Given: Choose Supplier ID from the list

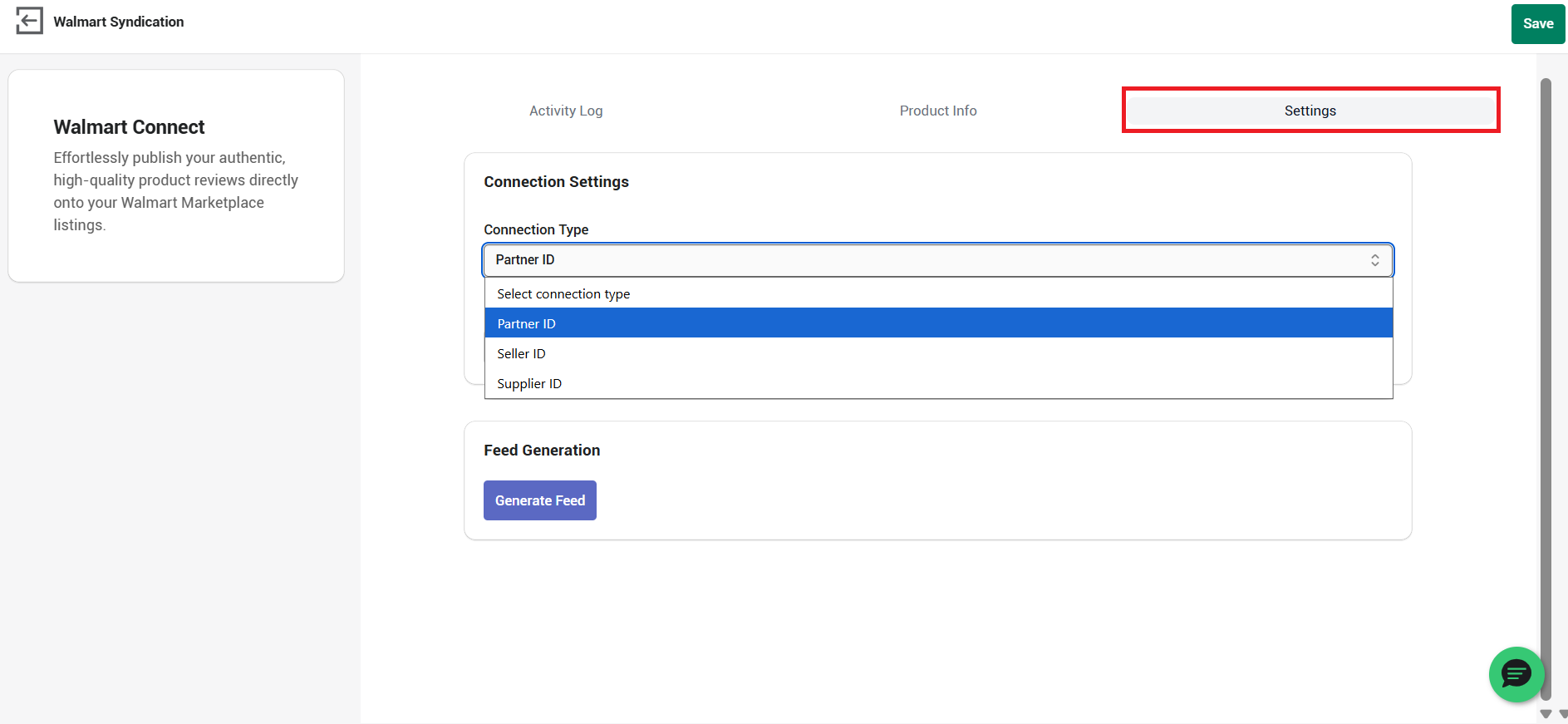Looking at the screenshot, I should 938,383.
